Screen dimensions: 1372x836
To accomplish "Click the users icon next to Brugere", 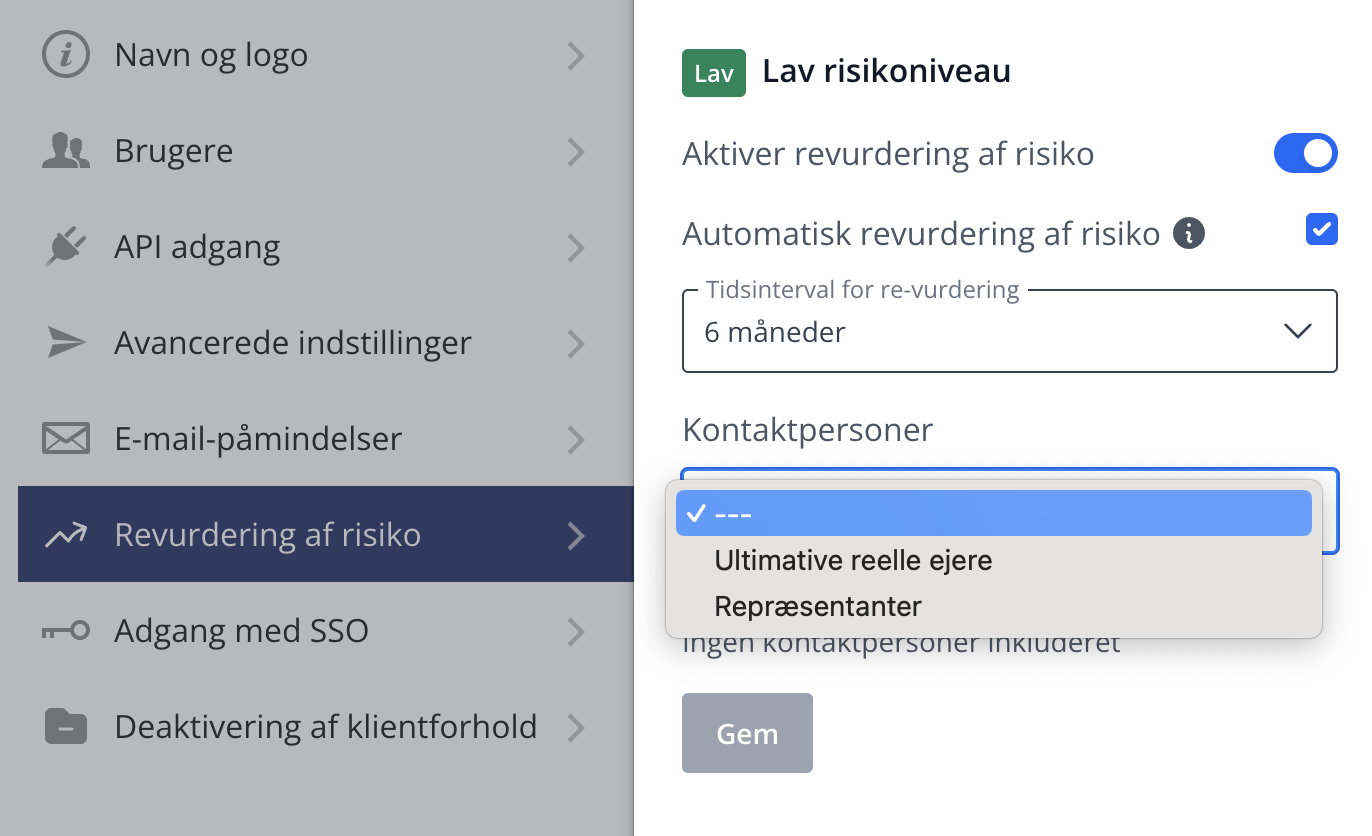I will (x=66, y=151).
